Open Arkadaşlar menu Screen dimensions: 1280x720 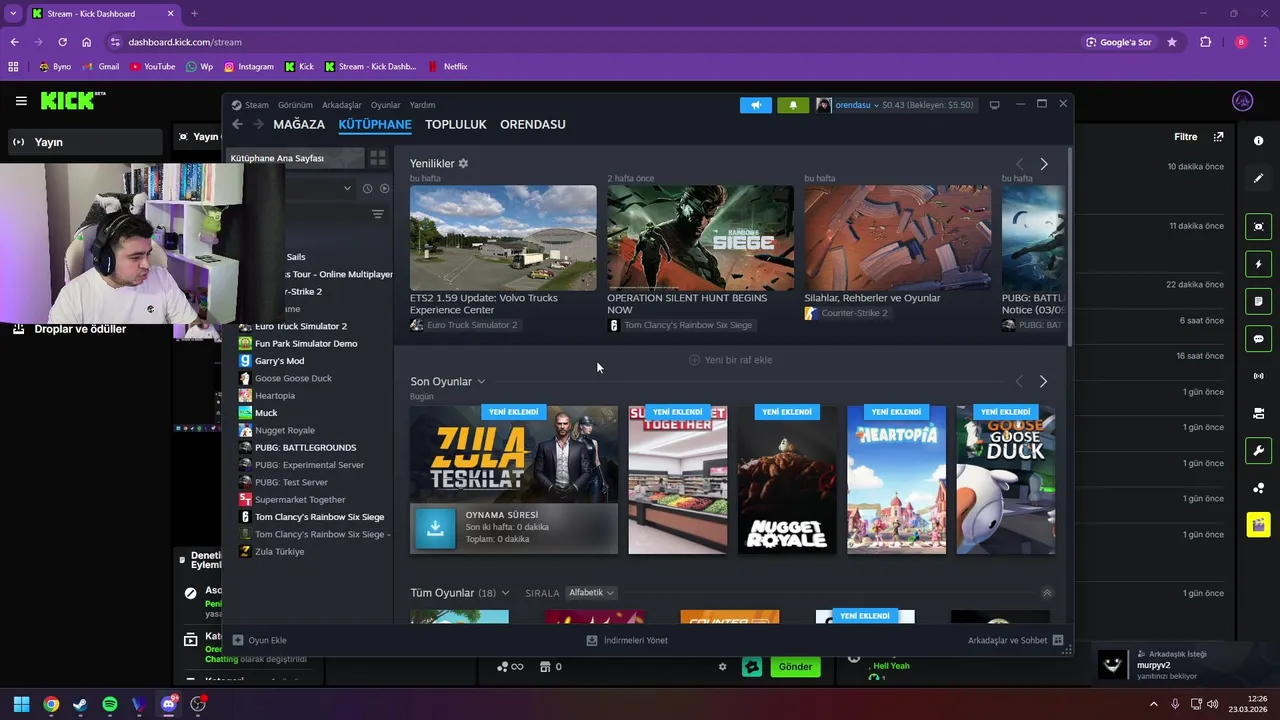(x=342, y=105)
